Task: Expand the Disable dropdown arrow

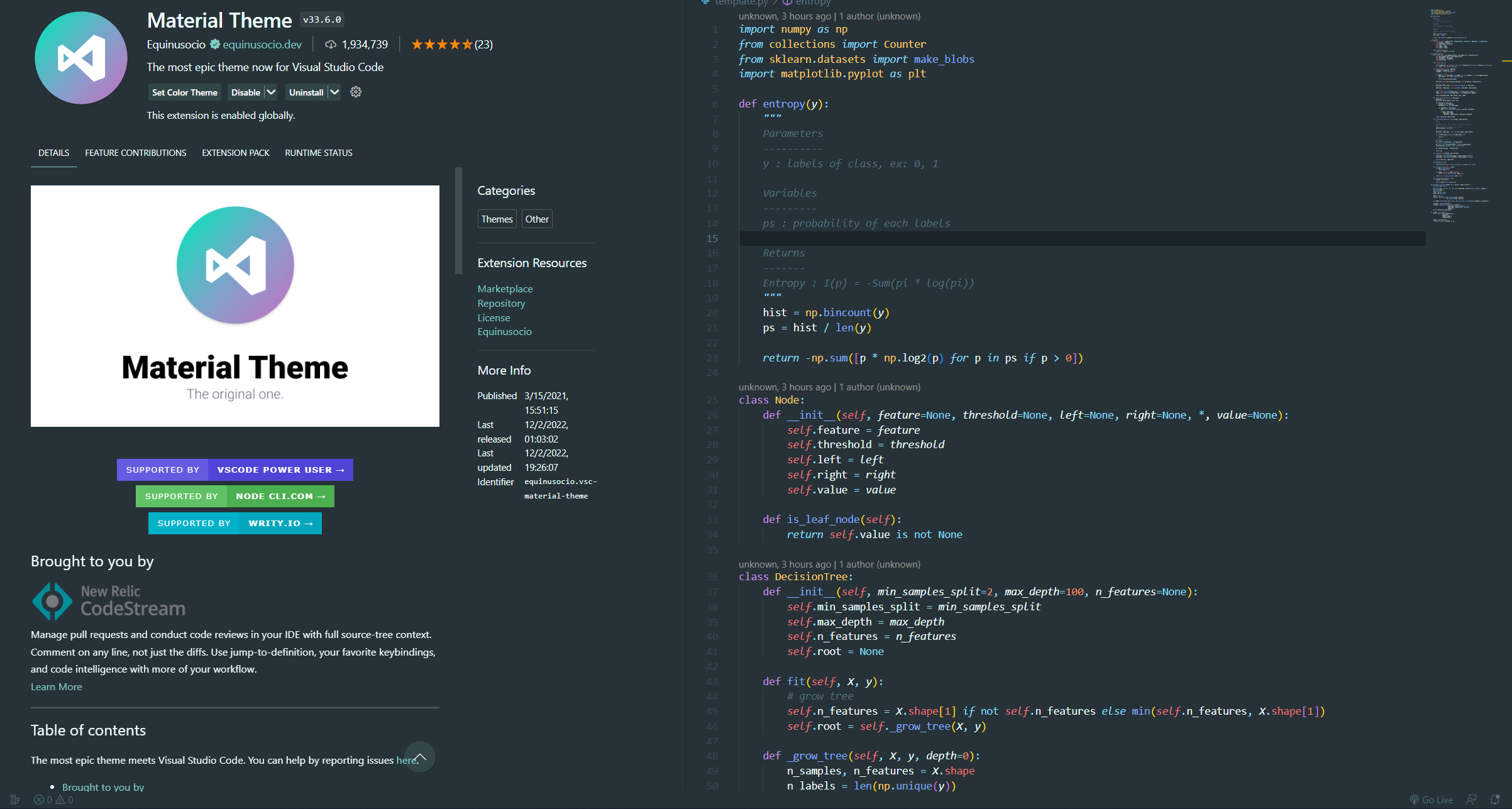Action: point(271,92)
